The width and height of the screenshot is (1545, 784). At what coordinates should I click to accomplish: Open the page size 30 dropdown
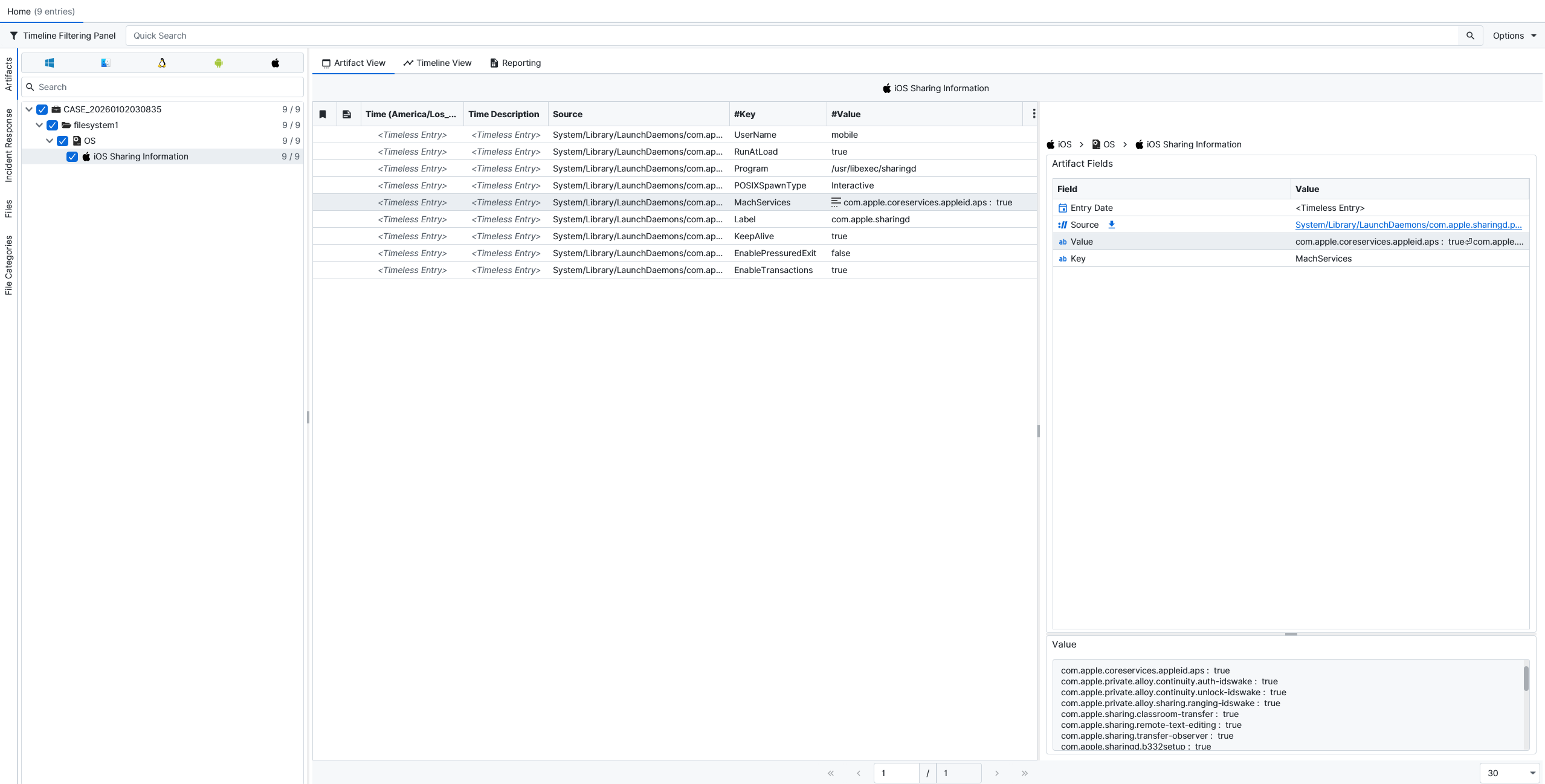click(x=1509, y=773)
